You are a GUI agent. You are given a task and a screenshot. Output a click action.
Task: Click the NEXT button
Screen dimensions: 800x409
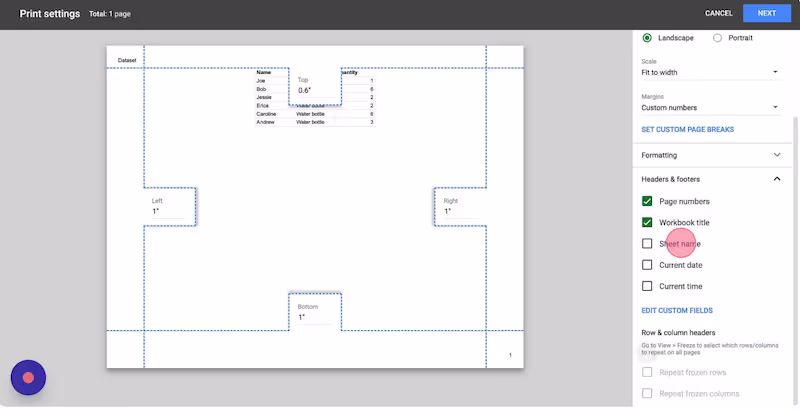(767, 13)
